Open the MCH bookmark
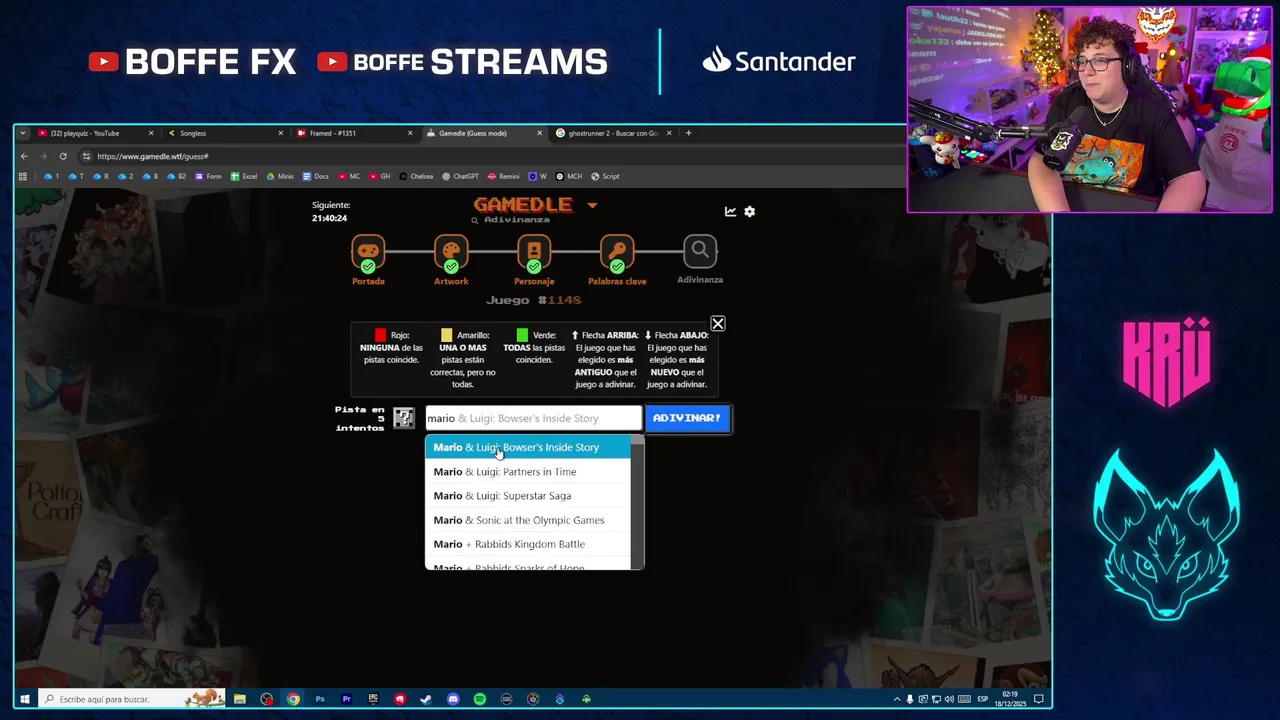Image resolution: width=1280 pixels, height=720 pixels. pyautogui.click(x=569, y=176)
